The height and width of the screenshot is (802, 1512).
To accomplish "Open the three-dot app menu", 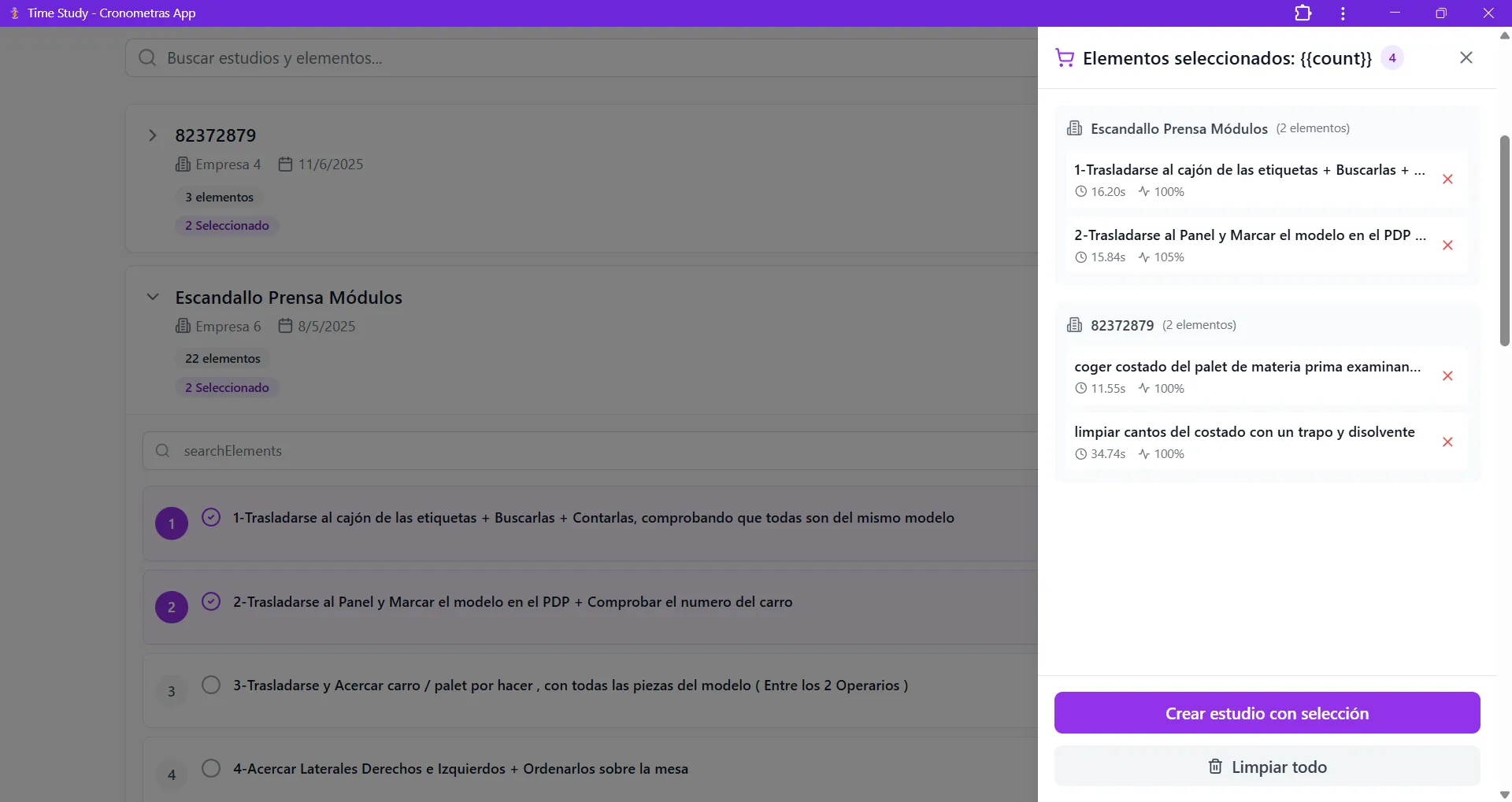I will pos(1343,13).
